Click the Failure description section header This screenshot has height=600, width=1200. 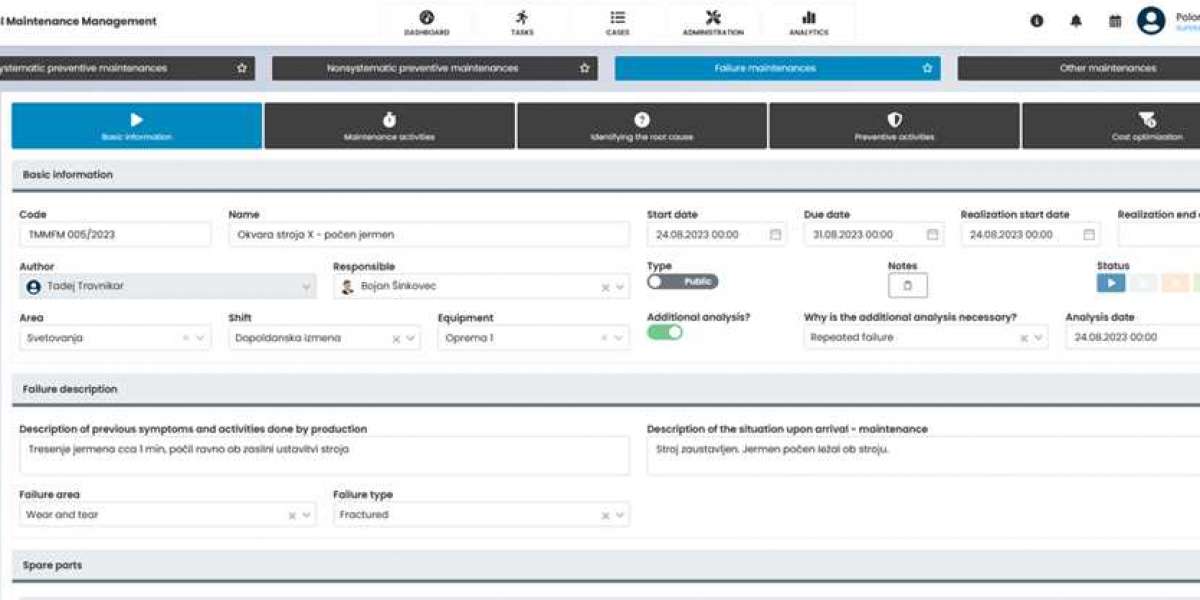click(606, 389)
